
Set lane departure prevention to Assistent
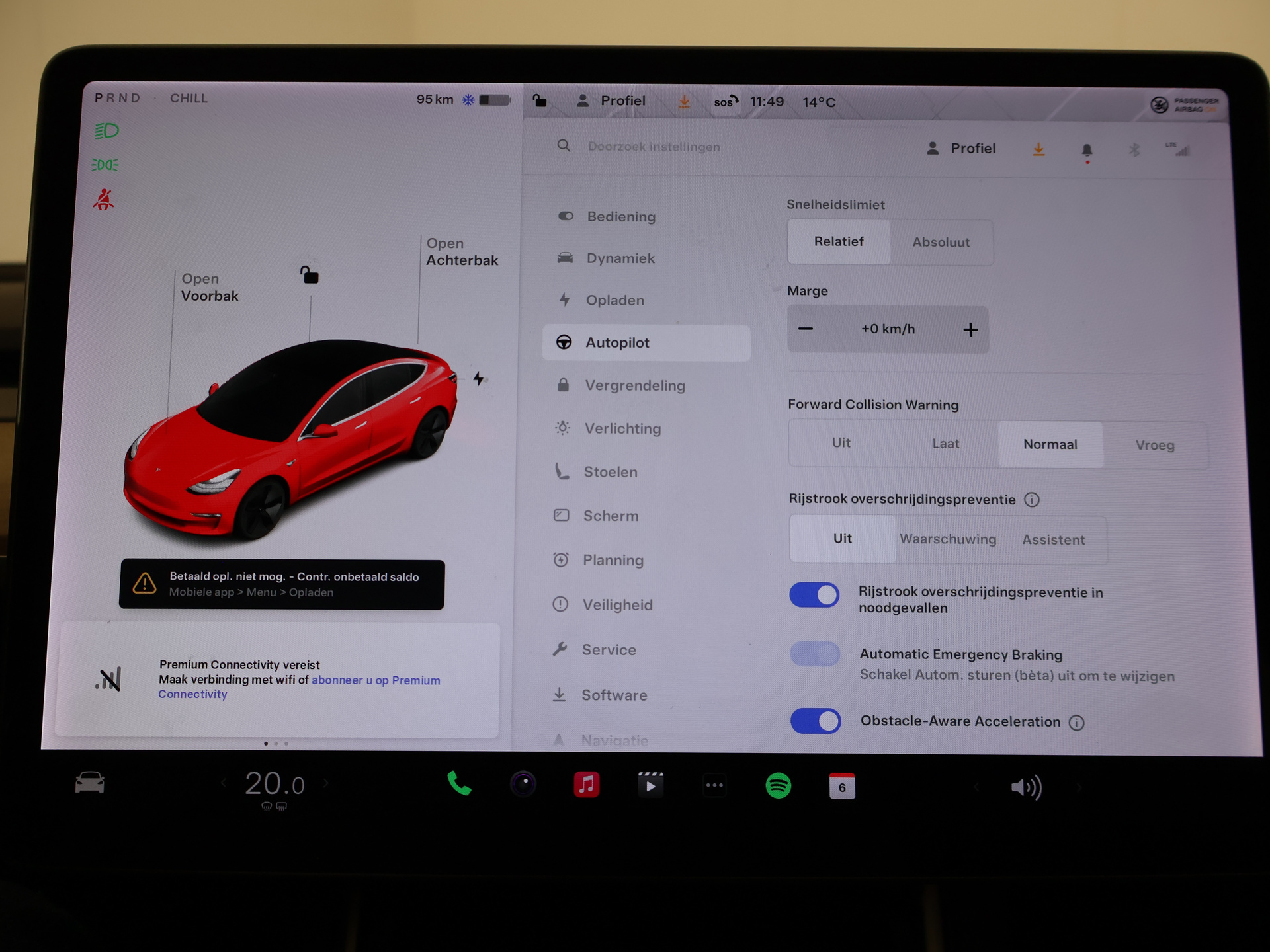click(1054, 540)
